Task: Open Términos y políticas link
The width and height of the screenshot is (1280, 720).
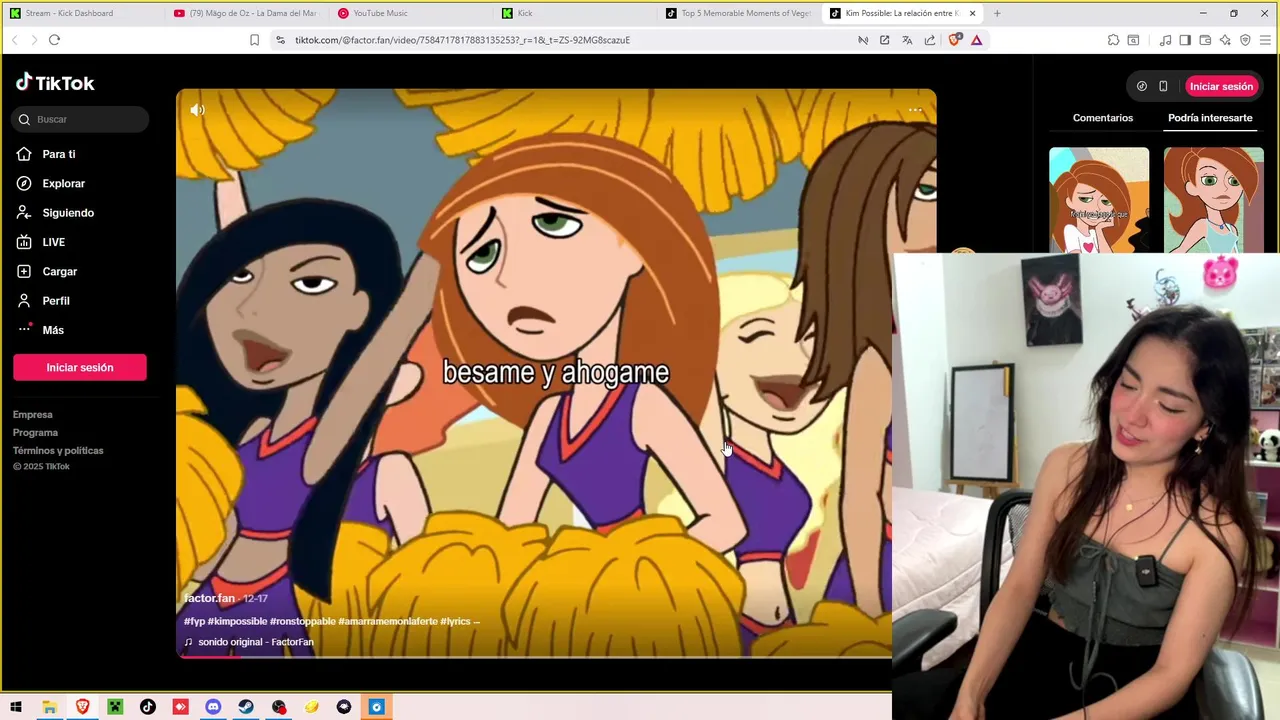Action: pyautogui.click(x=58, y=450)
